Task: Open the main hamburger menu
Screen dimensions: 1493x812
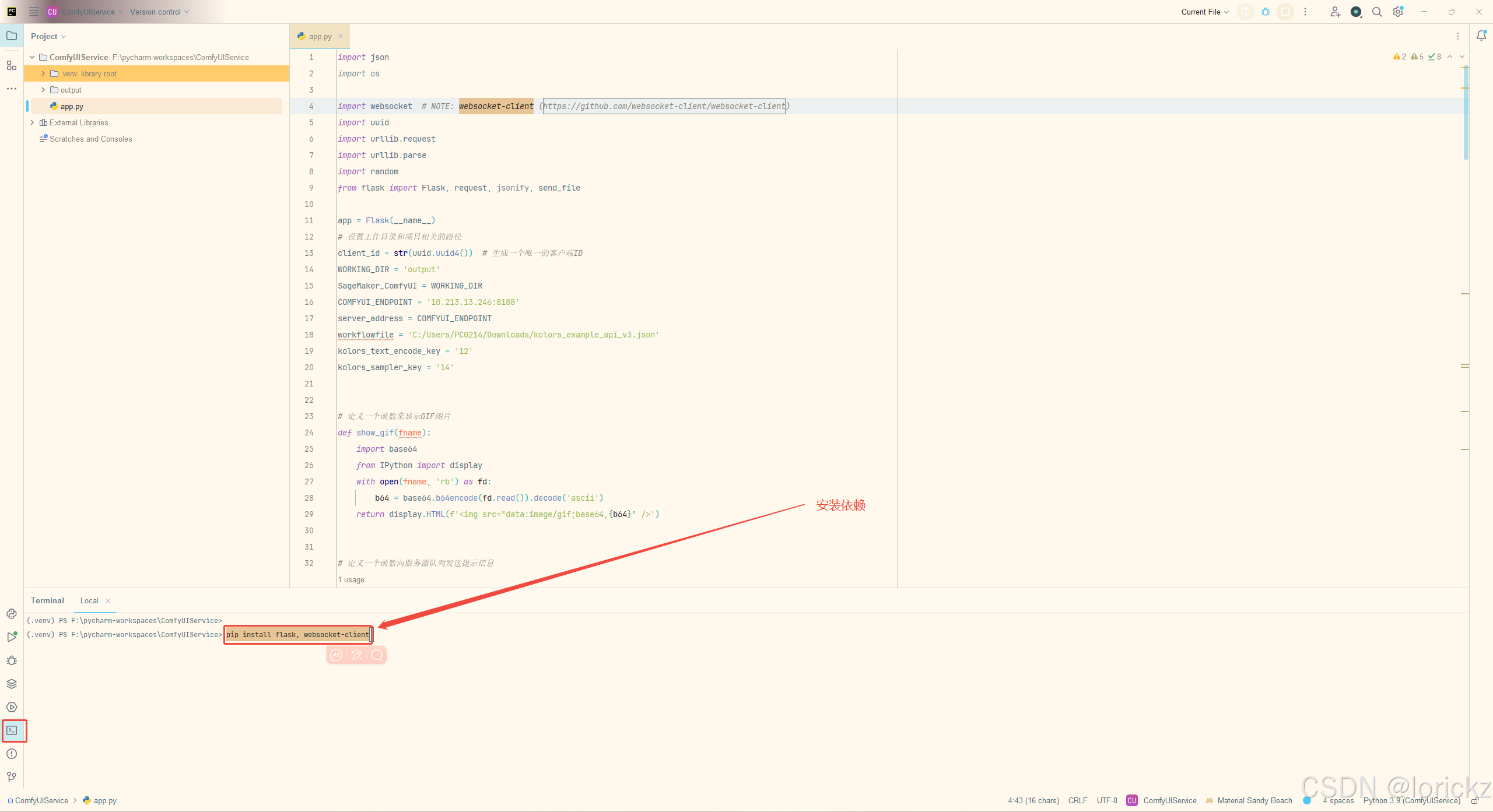Action: coord(33,12)
